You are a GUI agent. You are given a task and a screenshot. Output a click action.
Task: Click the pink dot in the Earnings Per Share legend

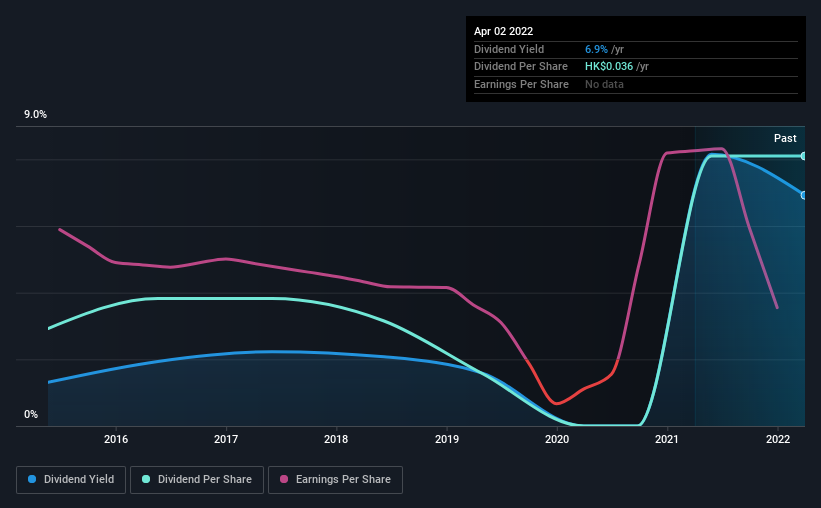click(286, 480)
